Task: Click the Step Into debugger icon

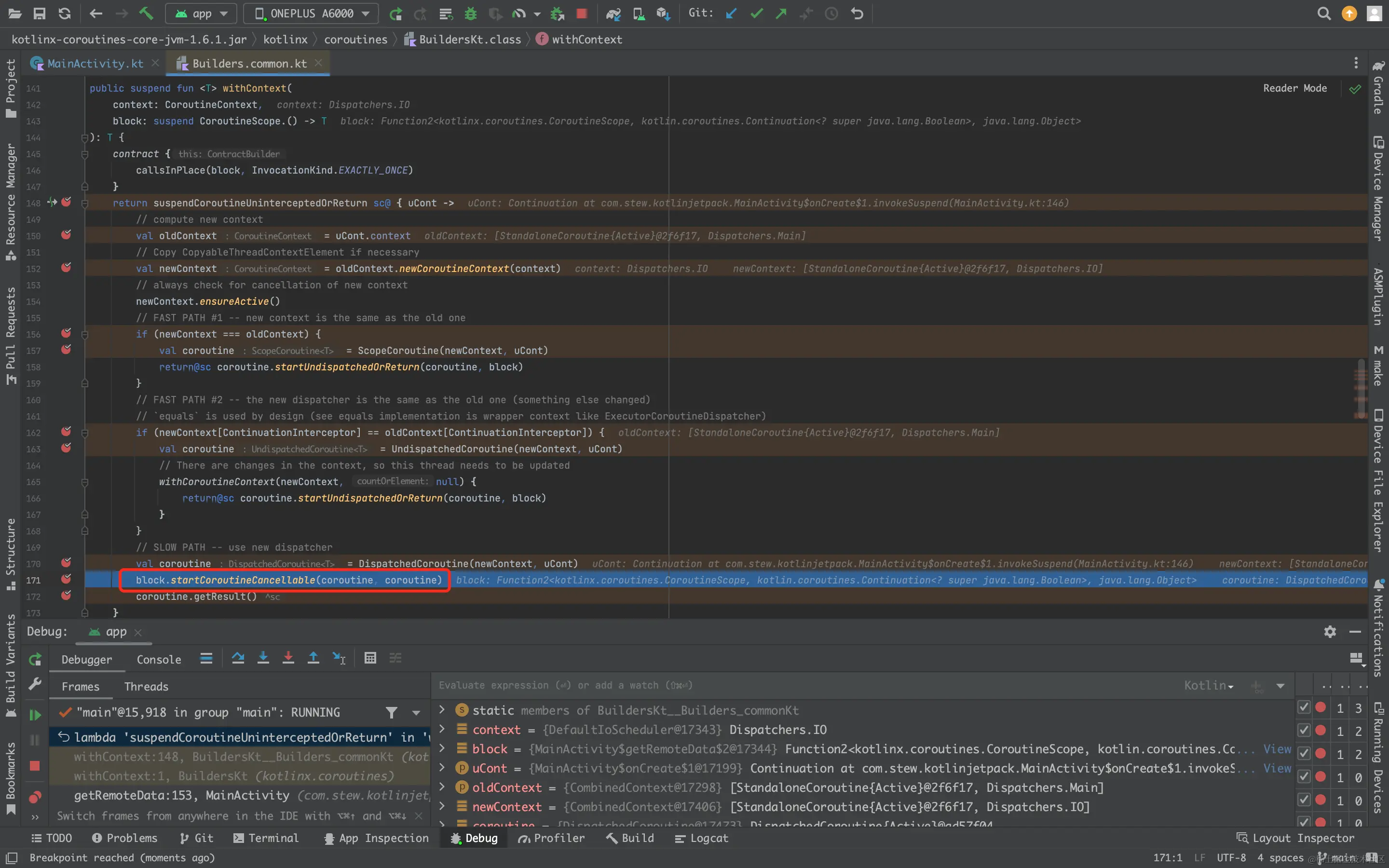Action: [263, 658]
